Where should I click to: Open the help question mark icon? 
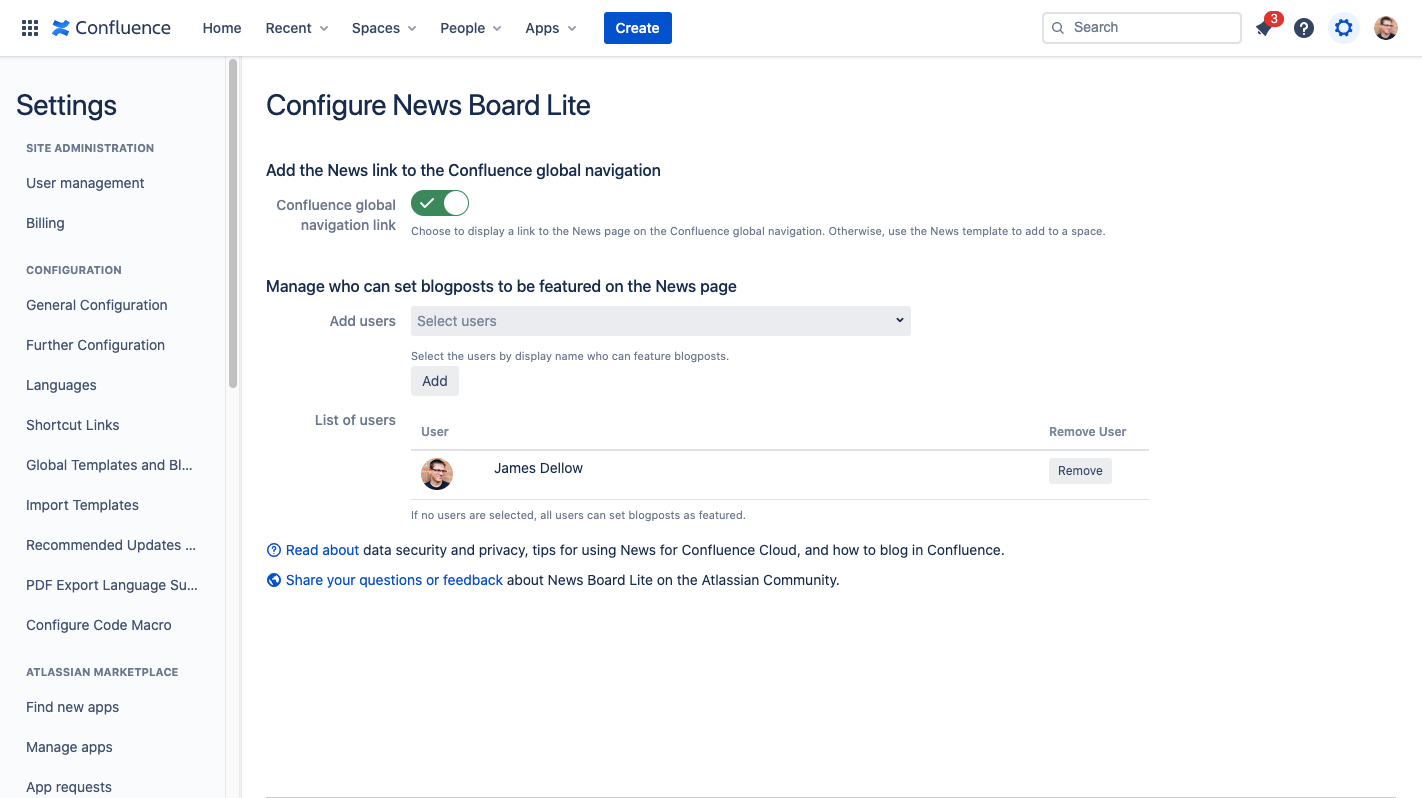1304,28
